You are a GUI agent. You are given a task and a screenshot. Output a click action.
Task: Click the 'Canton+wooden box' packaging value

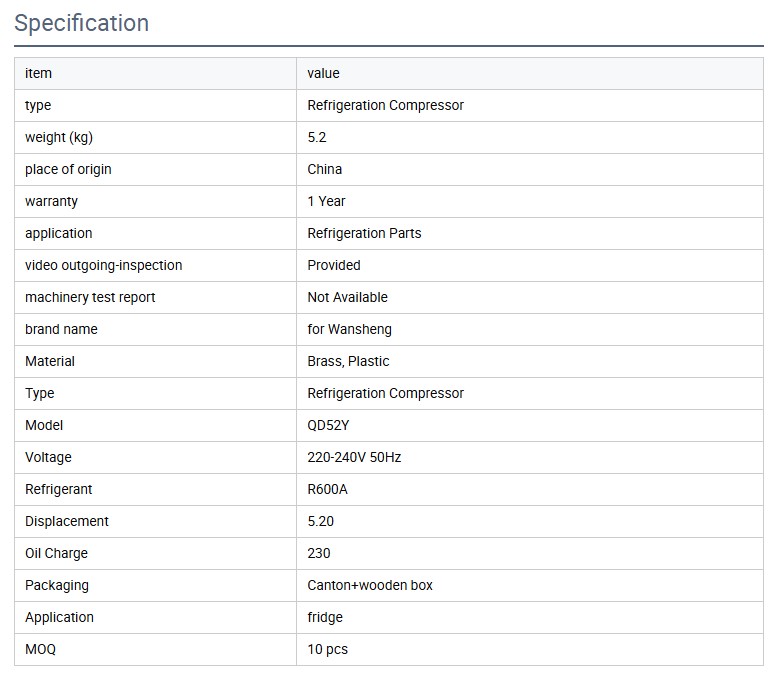click(x=370, y=585)
